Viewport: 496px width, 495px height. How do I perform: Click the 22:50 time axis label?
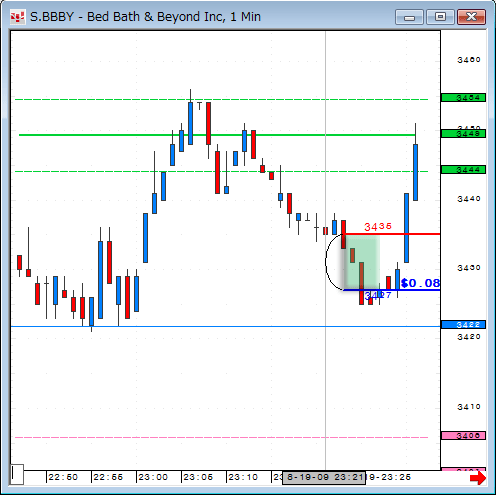pyautogui.click(x=63, y=477)
